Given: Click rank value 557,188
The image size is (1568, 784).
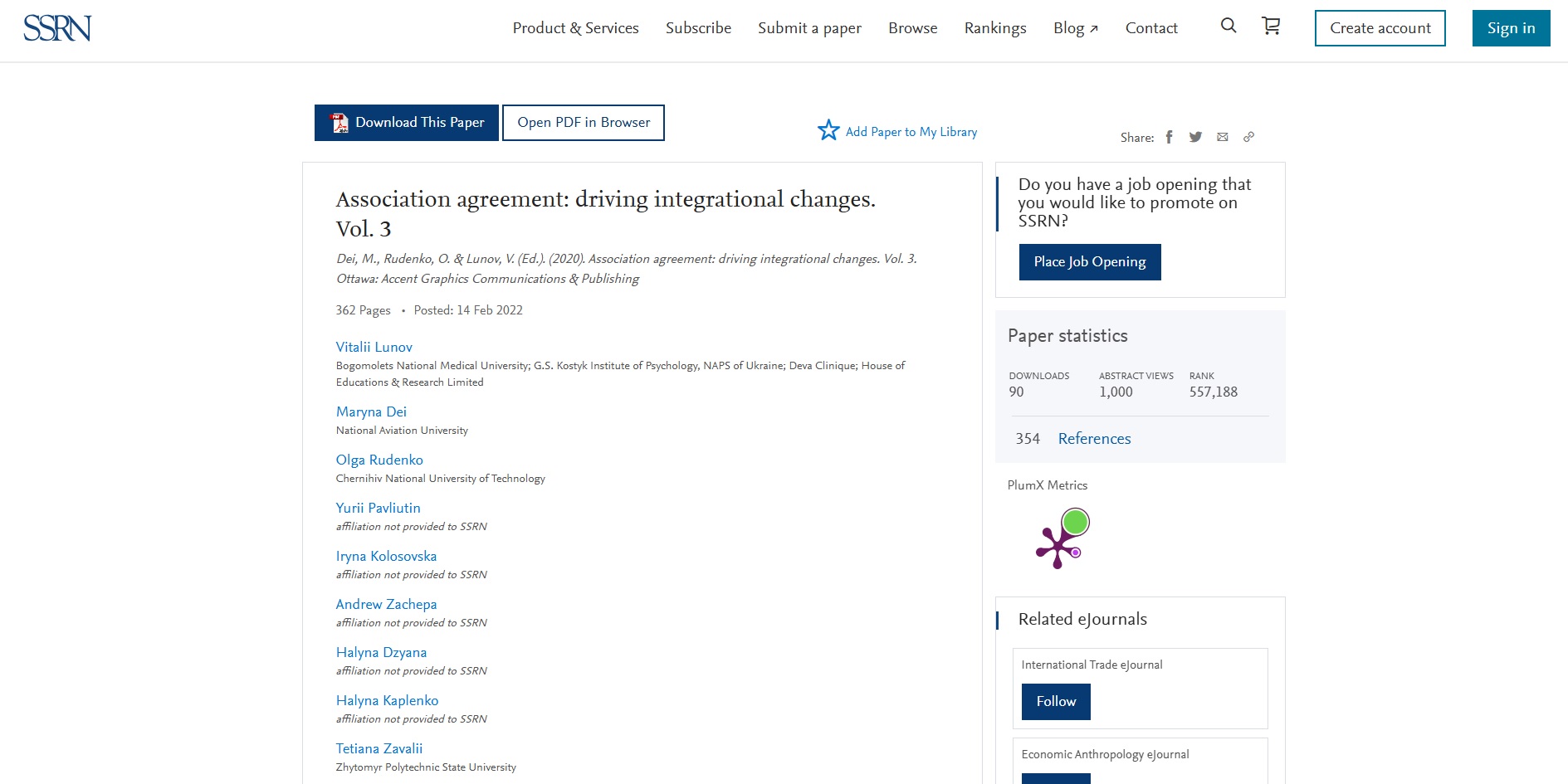Looking at the screenshot, I should pyautogui.click(x=1213, y=392).
